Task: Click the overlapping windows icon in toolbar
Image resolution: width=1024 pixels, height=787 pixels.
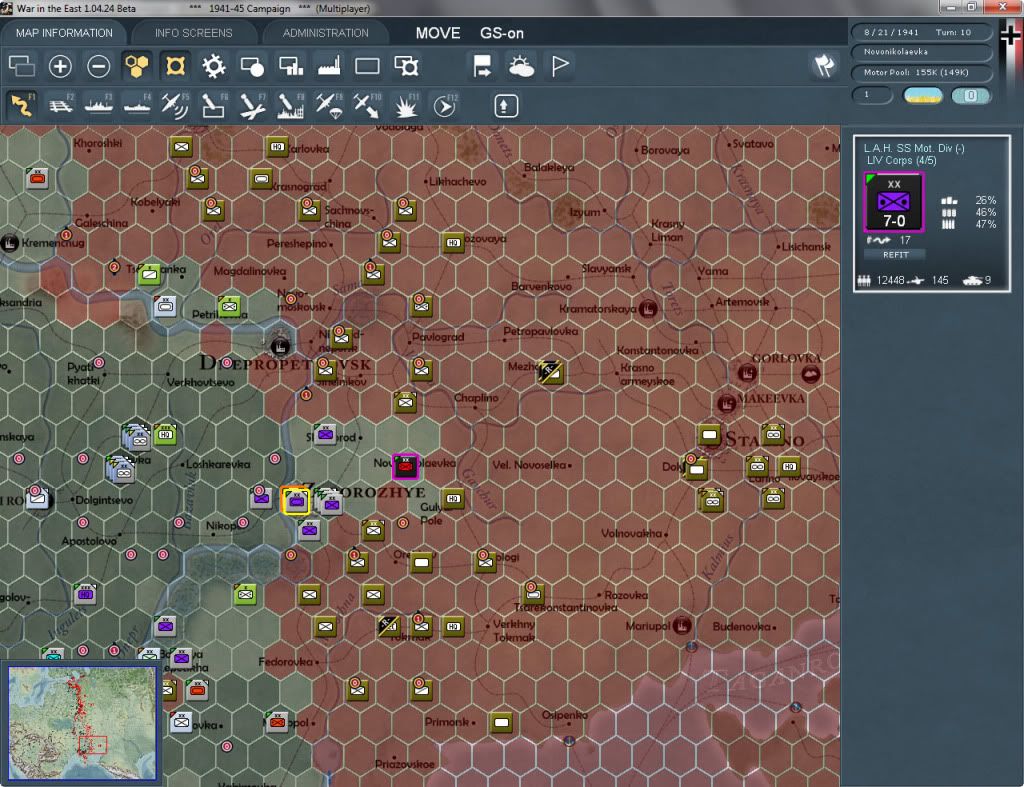Action: 22,66
